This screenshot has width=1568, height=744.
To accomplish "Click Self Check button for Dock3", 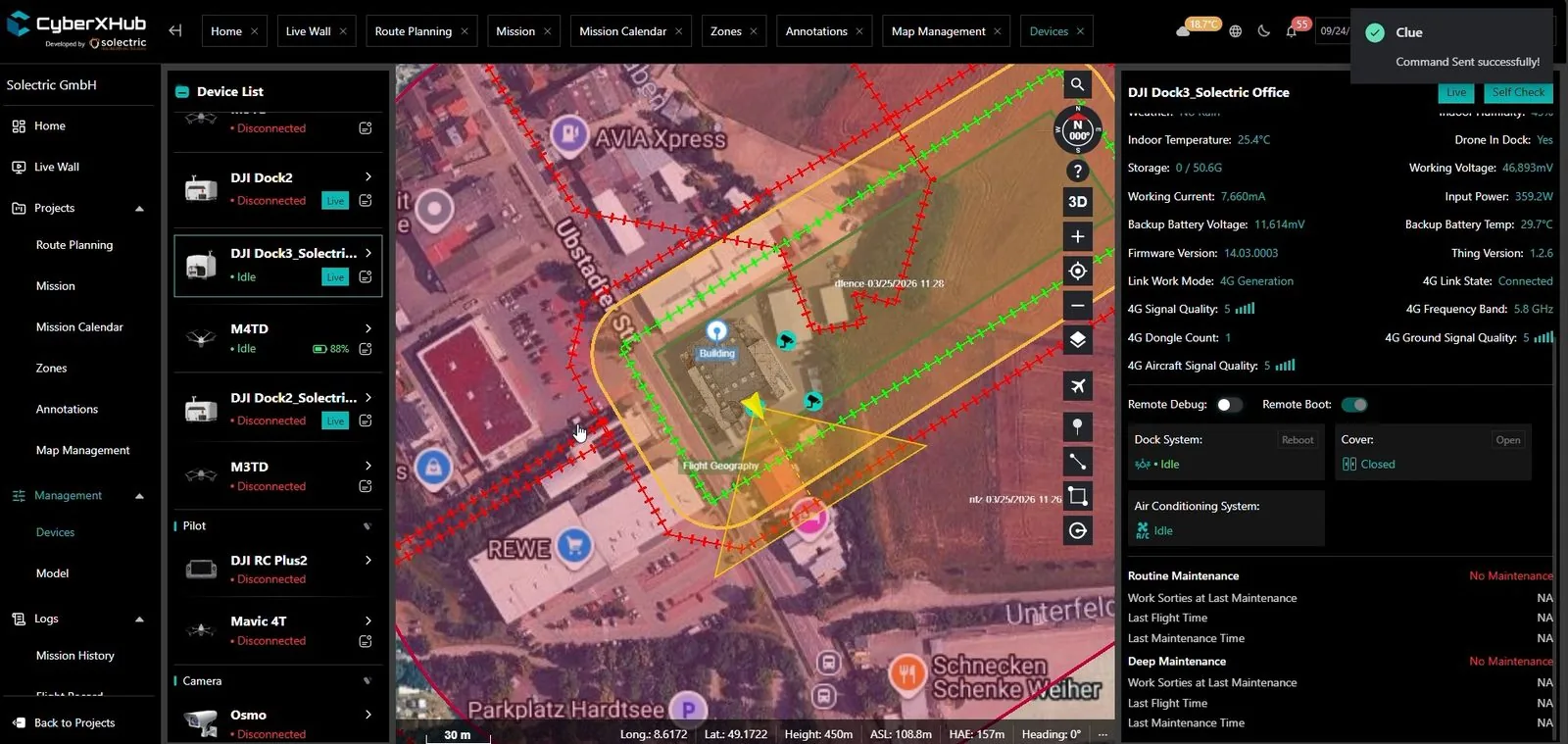I will (1518, 92).
